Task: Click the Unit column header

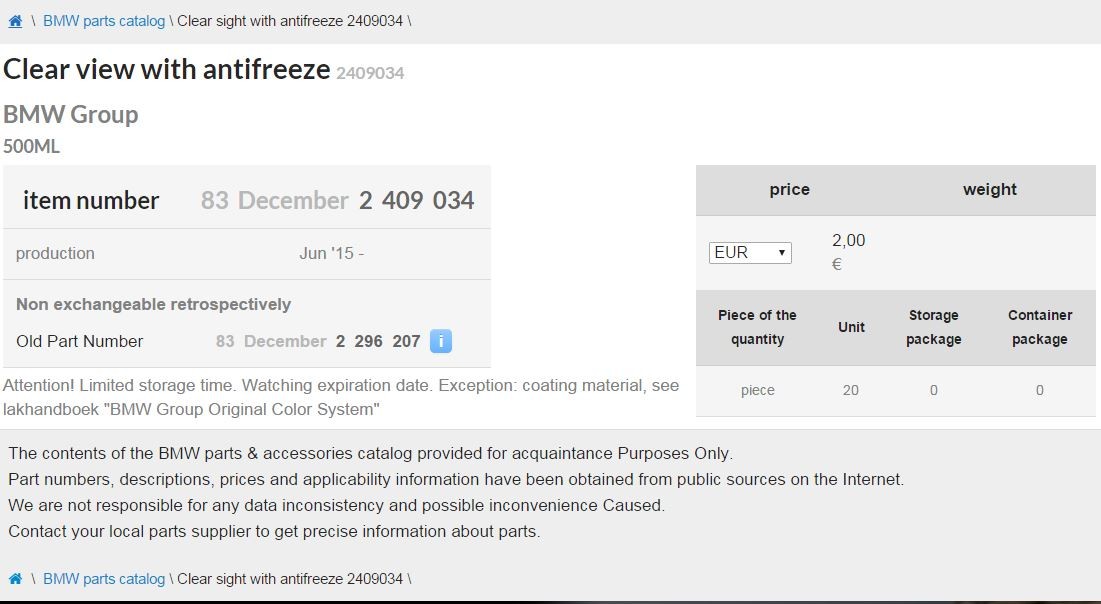Action: coord(851,327)
